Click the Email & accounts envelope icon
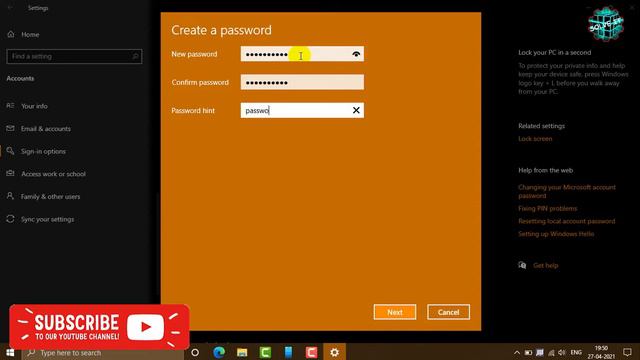Image resolution: width=640 pixels, height=360 pixels. (x=10, y=128)
